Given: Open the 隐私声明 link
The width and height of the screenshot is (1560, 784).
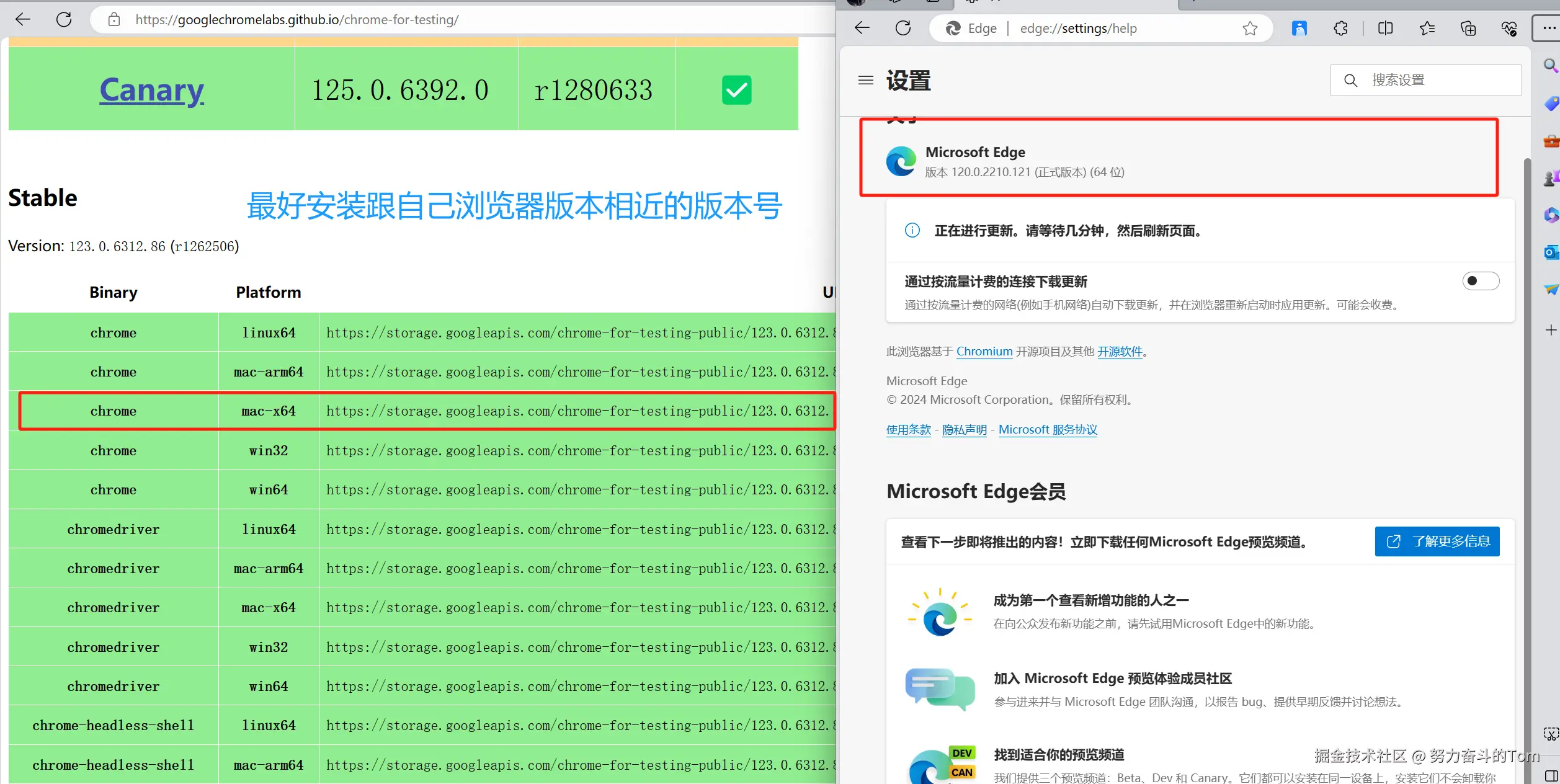Looking at the screenshot, I should coord(965,430).
